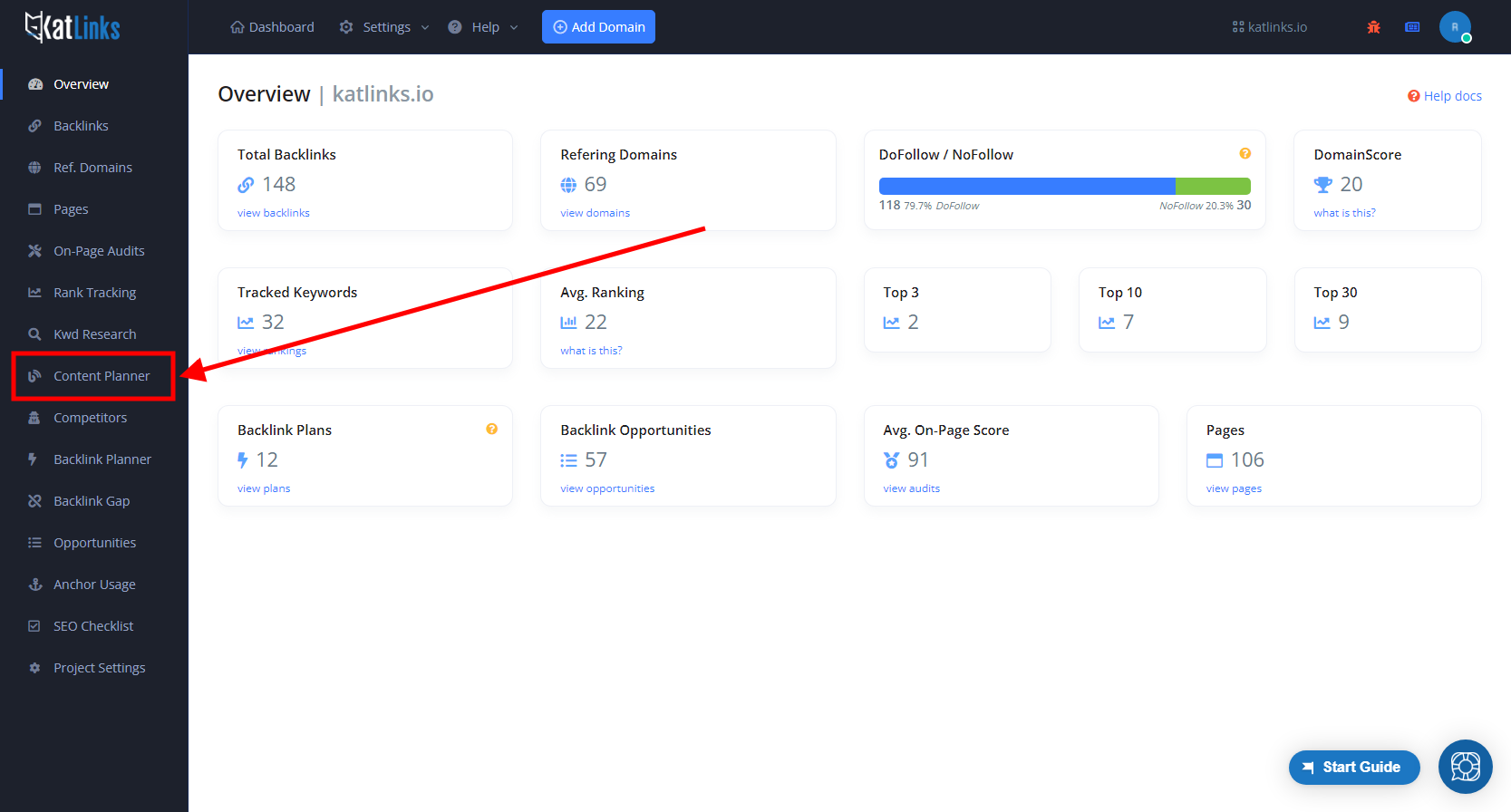Click the Add Domain button

pos(598,27)
